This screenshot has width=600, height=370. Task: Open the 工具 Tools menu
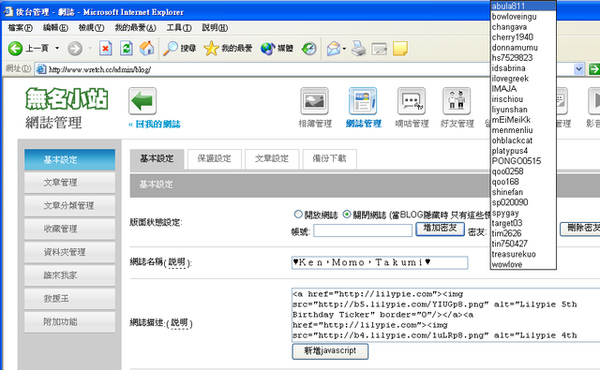179,28
